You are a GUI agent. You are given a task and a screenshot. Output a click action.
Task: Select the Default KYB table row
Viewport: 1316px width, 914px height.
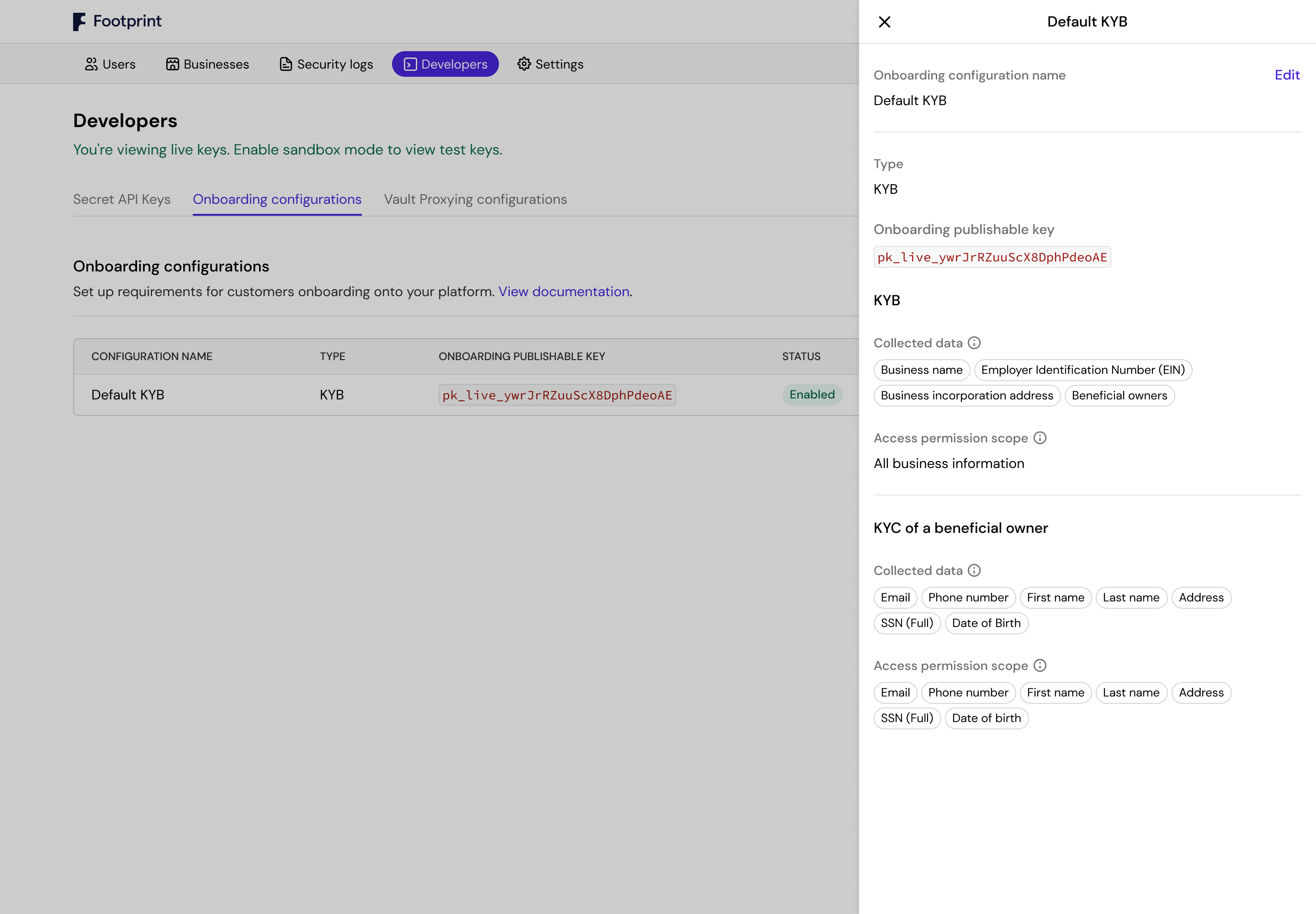(x=127, y=395)
